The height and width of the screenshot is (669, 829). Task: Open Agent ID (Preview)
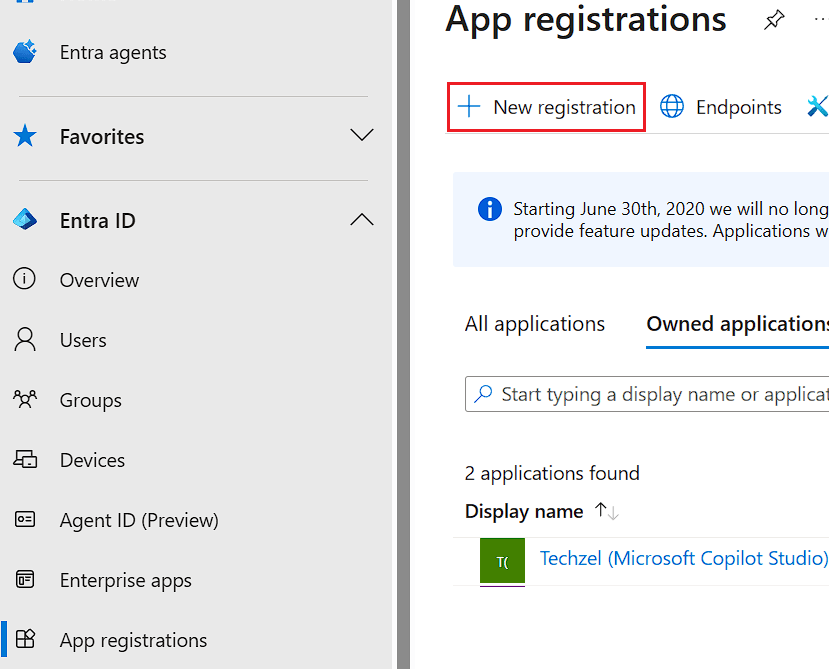coord(139,520)
